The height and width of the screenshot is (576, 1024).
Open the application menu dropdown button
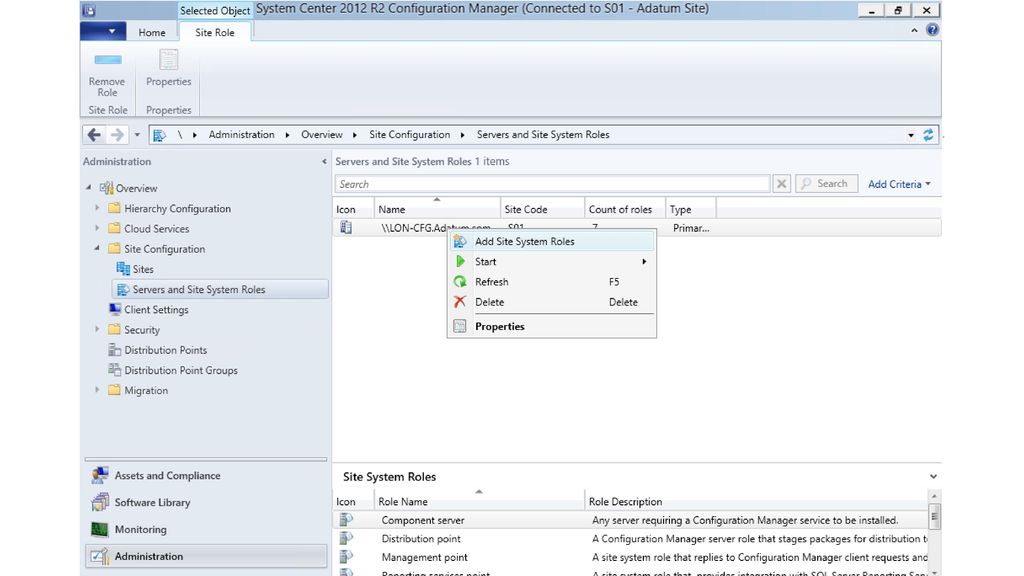tap(103, 31)
